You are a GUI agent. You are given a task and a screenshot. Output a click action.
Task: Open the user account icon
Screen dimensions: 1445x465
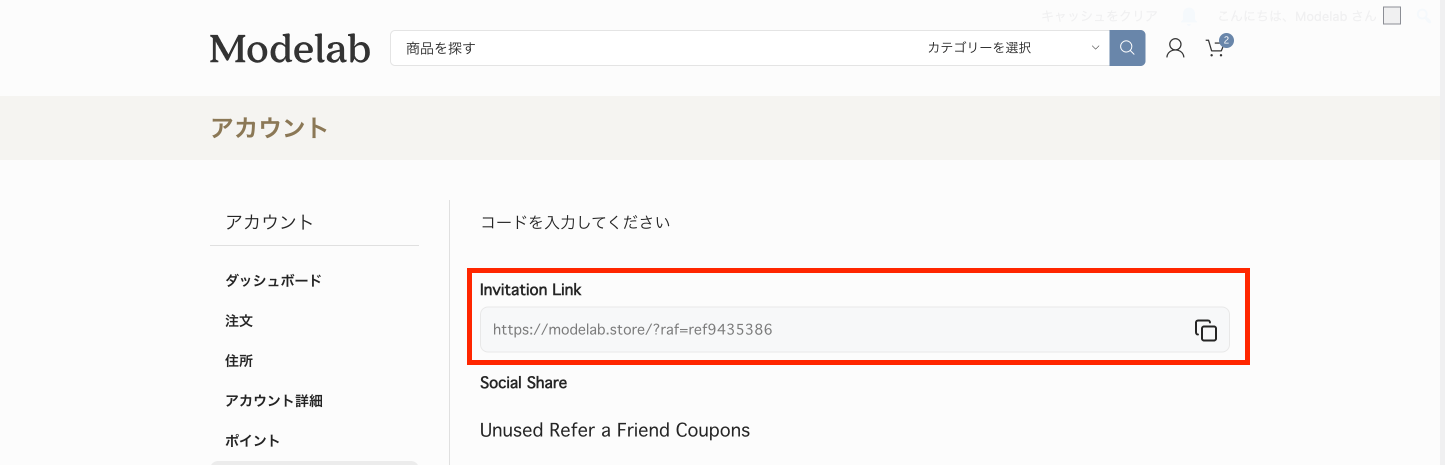[1175, 48]
